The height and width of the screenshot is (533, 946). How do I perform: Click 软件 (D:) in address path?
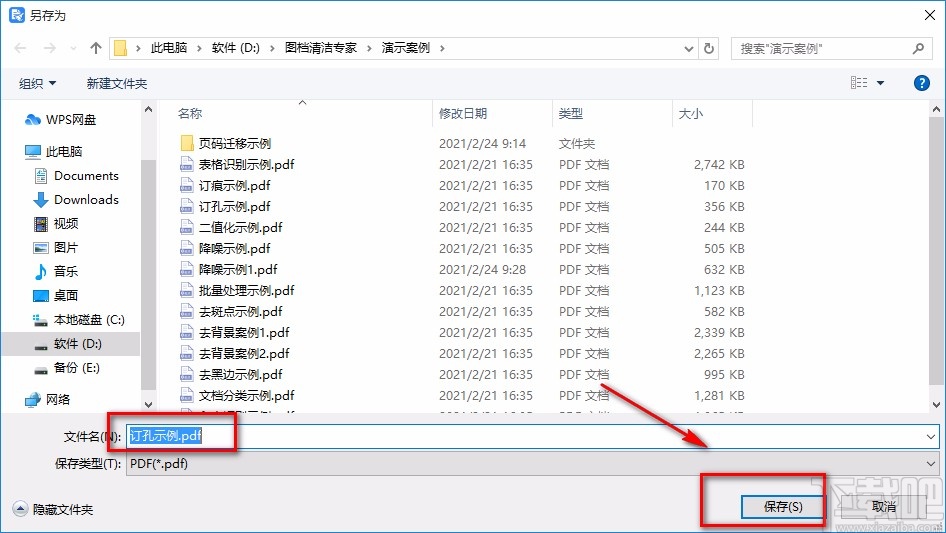(235, 48)
